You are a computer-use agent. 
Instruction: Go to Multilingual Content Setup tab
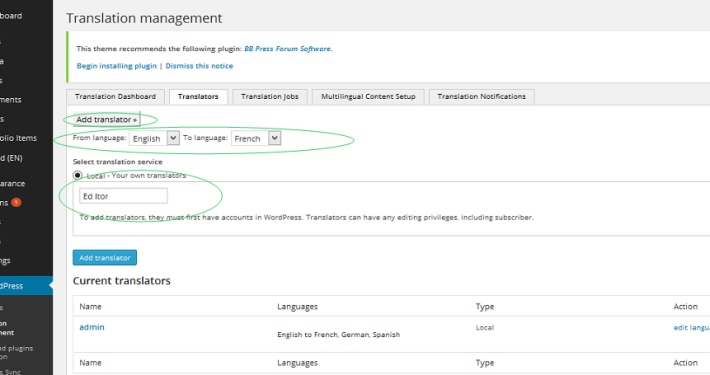368,96
